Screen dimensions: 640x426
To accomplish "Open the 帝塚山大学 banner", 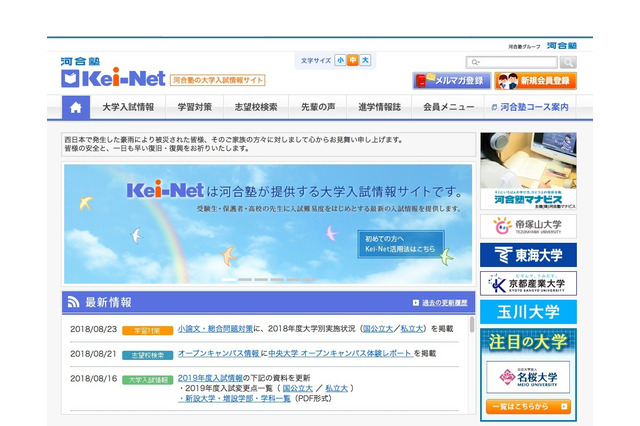I will coord(528,226).
